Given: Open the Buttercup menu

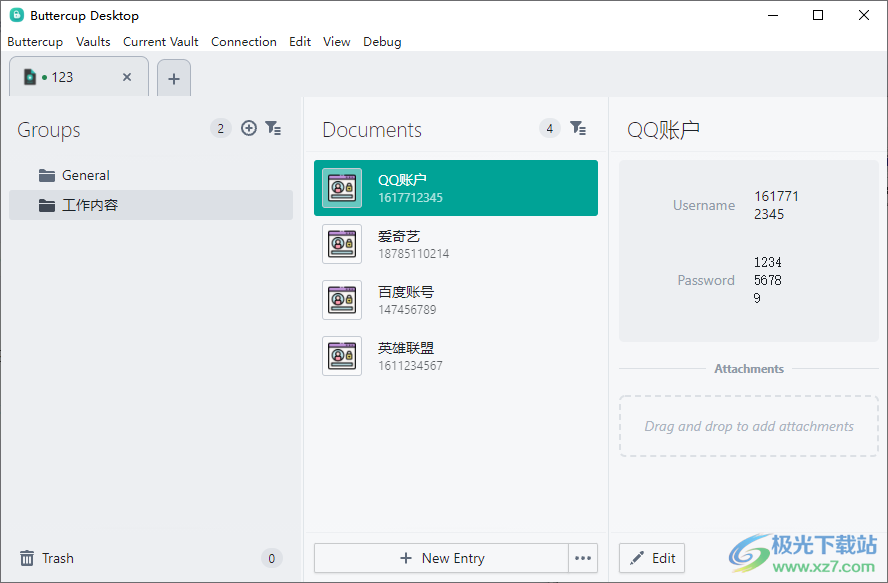Looking at the screenshot, I should point(35,42).
